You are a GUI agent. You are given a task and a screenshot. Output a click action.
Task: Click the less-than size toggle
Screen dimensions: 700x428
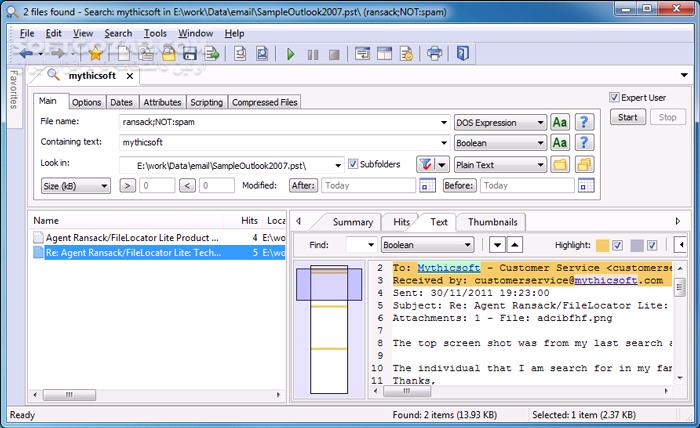(187, 186)
